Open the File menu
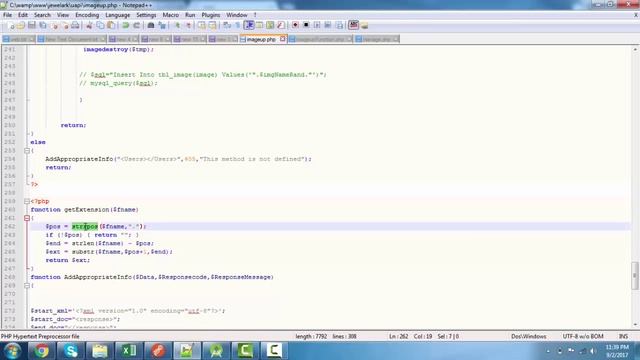Image resolution: width=640 pixels, height=360 pixels. point(7,15)
